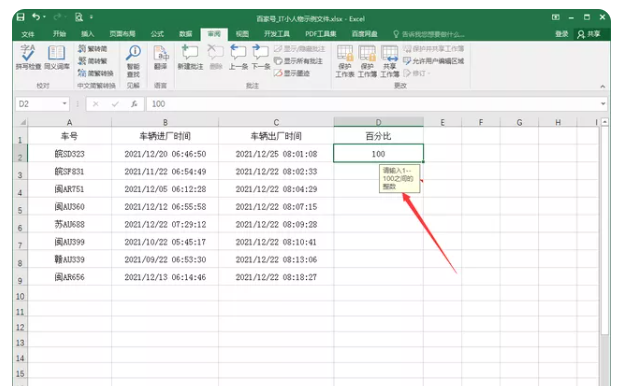Image resolution: width=623 pixels, height=386 pixels.
Task: Switch to the Insert (插入) tab
Action: click(x=87, y=34)
